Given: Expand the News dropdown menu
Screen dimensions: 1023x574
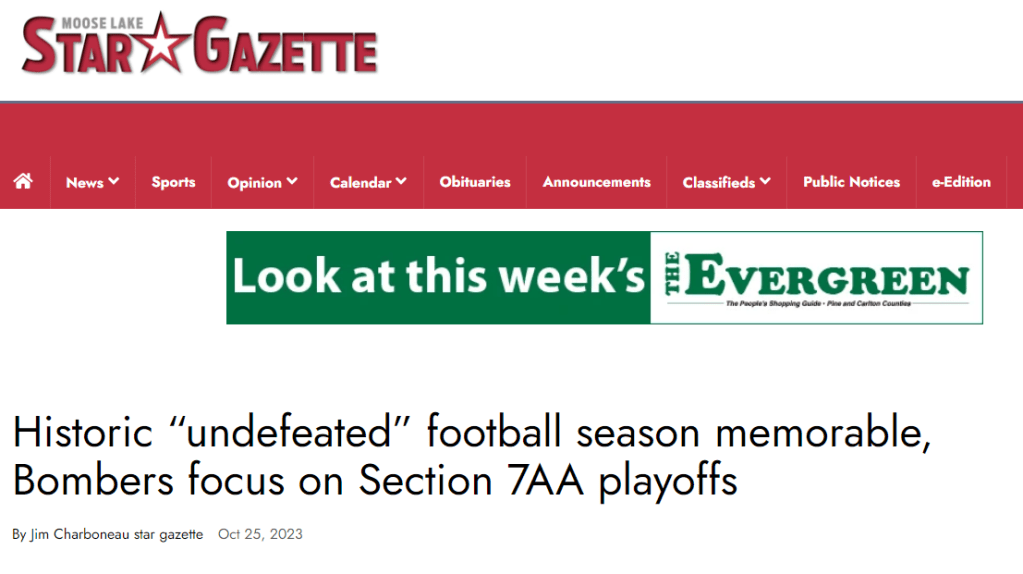Looking at the screenshot, I should click(92, 182).
